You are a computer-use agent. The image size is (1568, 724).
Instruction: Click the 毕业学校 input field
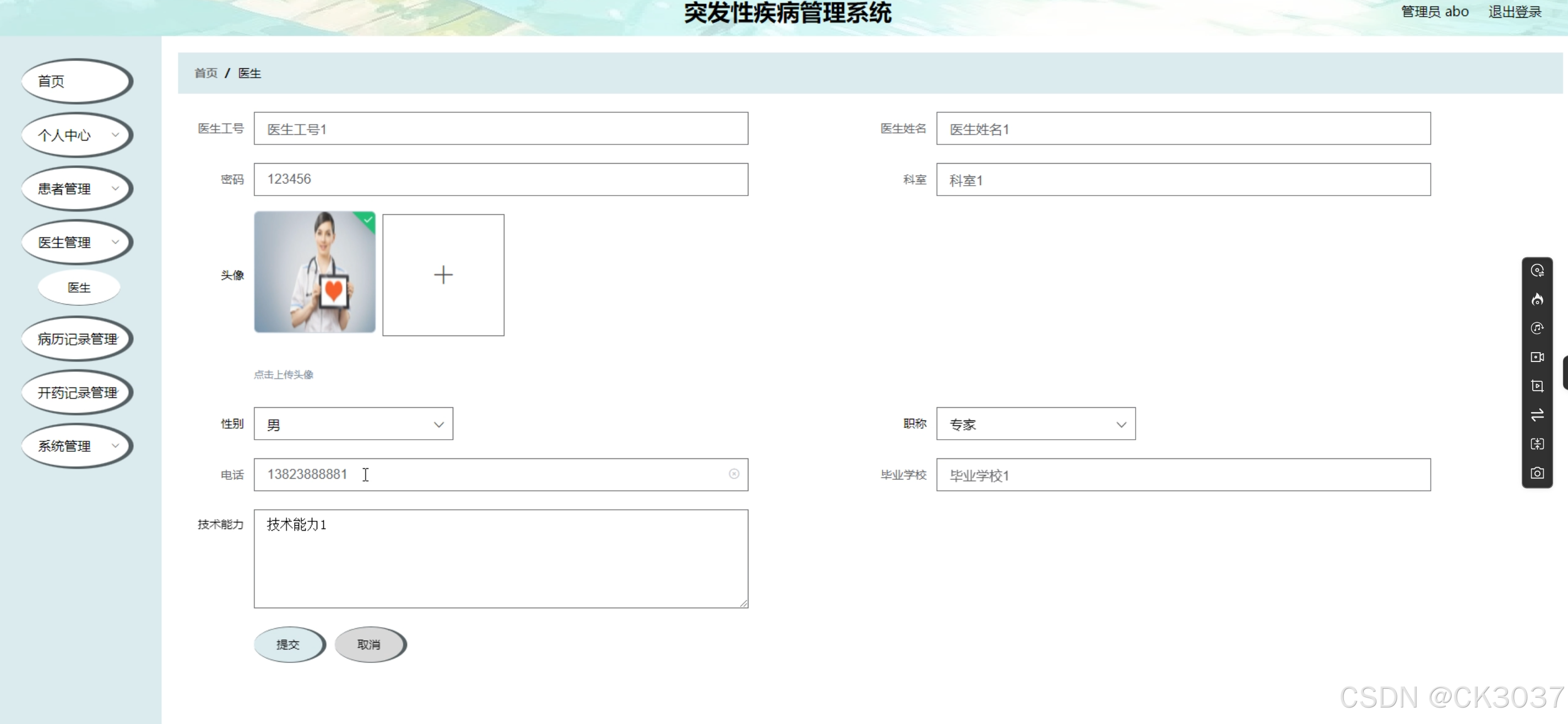click(1184, 475)
